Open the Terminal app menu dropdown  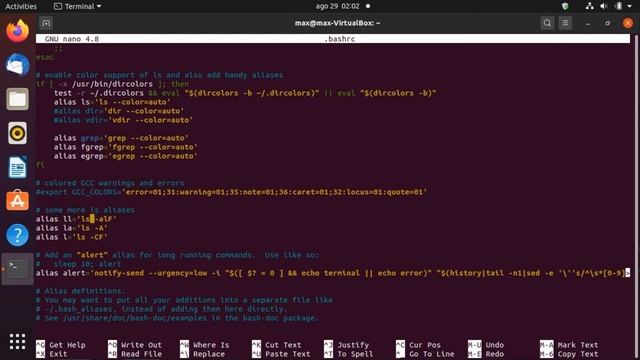(x=78, y=6)
